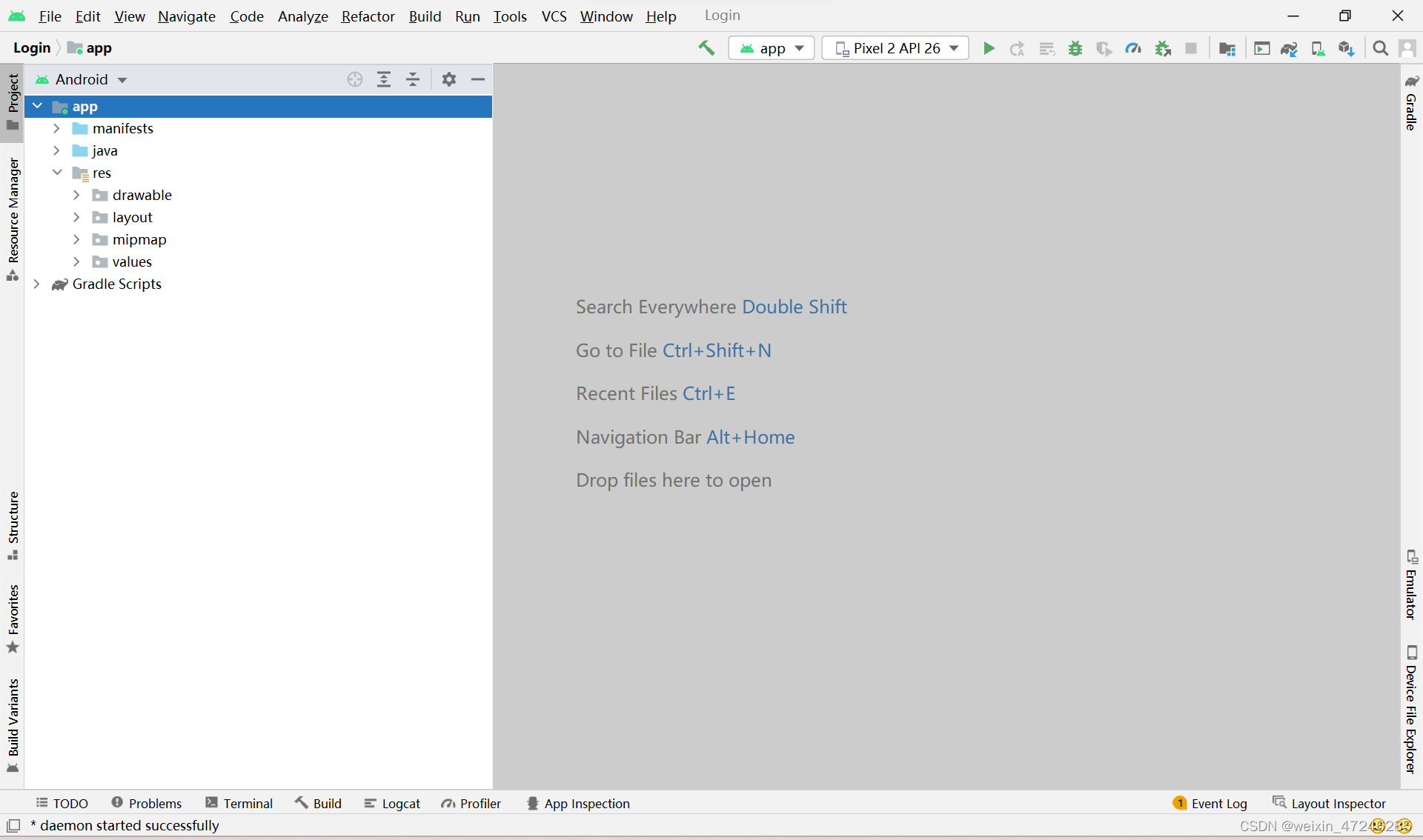
Task: Open the Tools menu
Action: [x=510, y=16]
